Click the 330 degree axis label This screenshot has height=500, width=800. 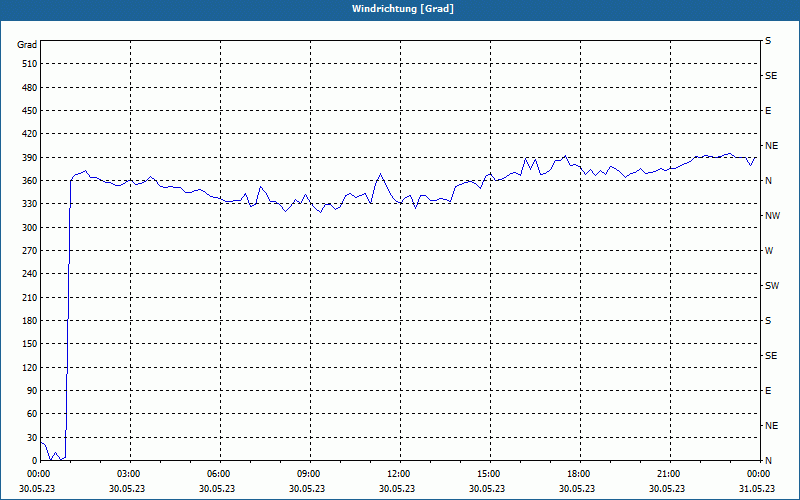[x=30, y=204]
